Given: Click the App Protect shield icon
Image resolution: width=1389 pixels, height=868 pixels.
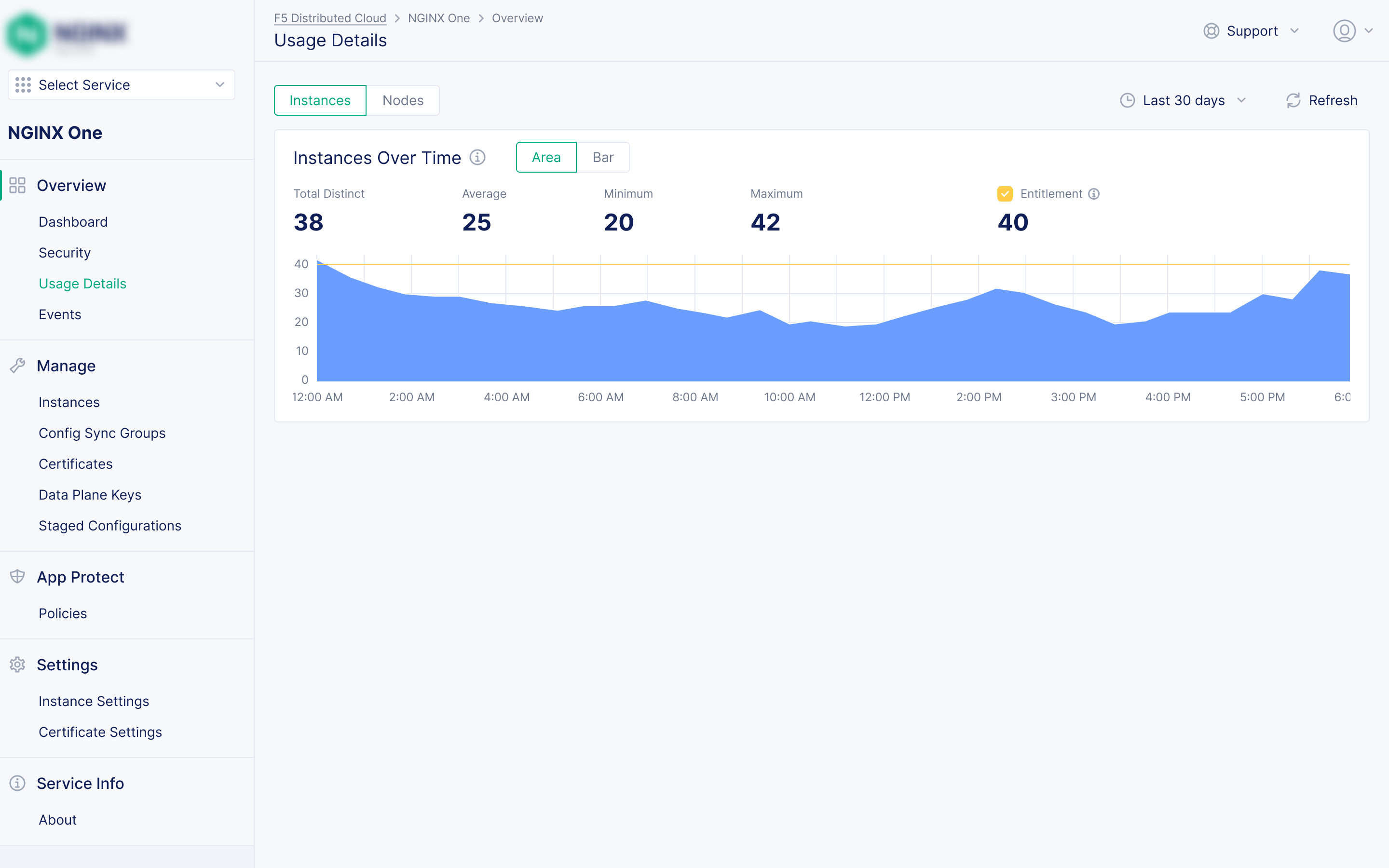Looking at the screenshot, I should pos(17,576).
